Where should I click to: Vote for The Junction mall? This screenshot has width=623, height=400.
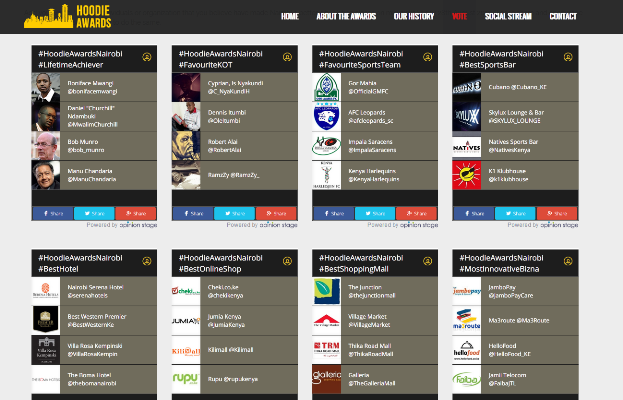(x=375, y=291)
